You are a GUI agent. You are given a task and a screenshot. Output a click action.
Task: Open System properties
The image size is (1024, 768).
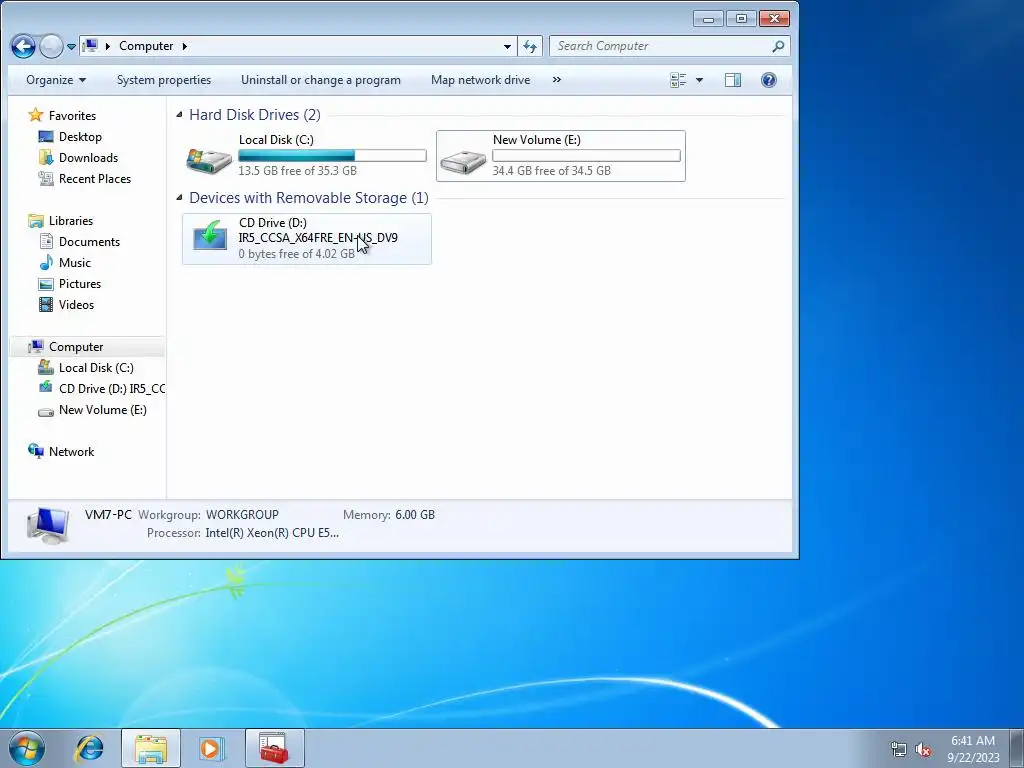164,80
